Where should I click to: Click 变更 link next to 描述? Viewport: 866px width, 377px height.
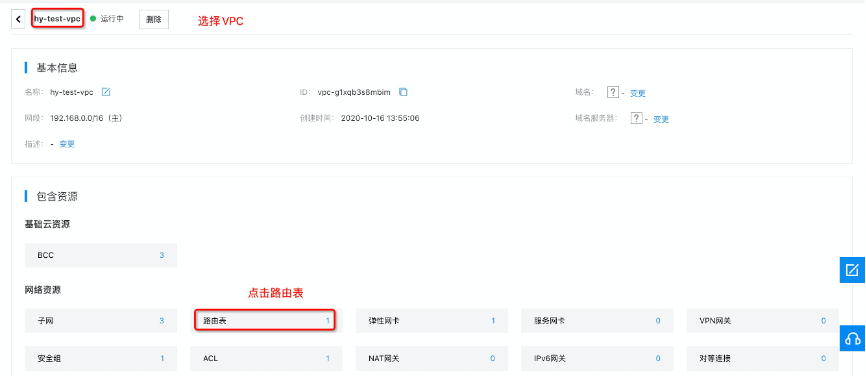pos(67,144)
